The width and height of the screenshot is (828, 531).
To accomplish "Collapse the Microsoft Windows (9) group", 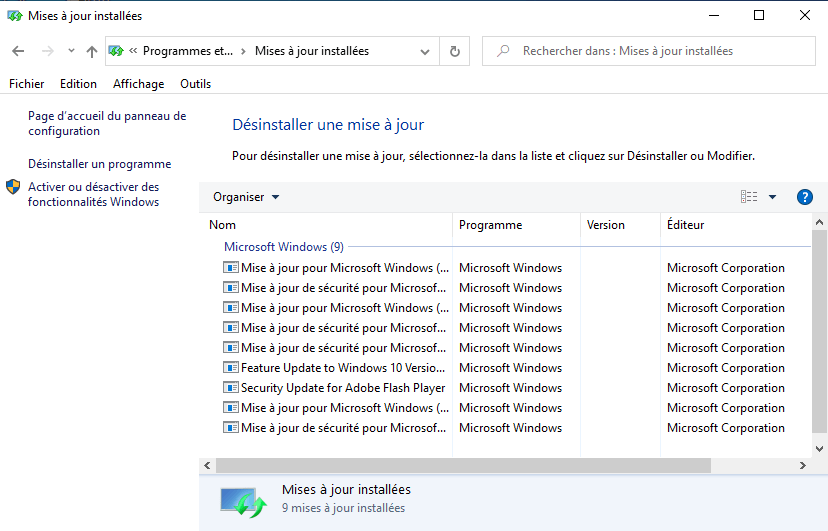I will (x=284, y=247).
